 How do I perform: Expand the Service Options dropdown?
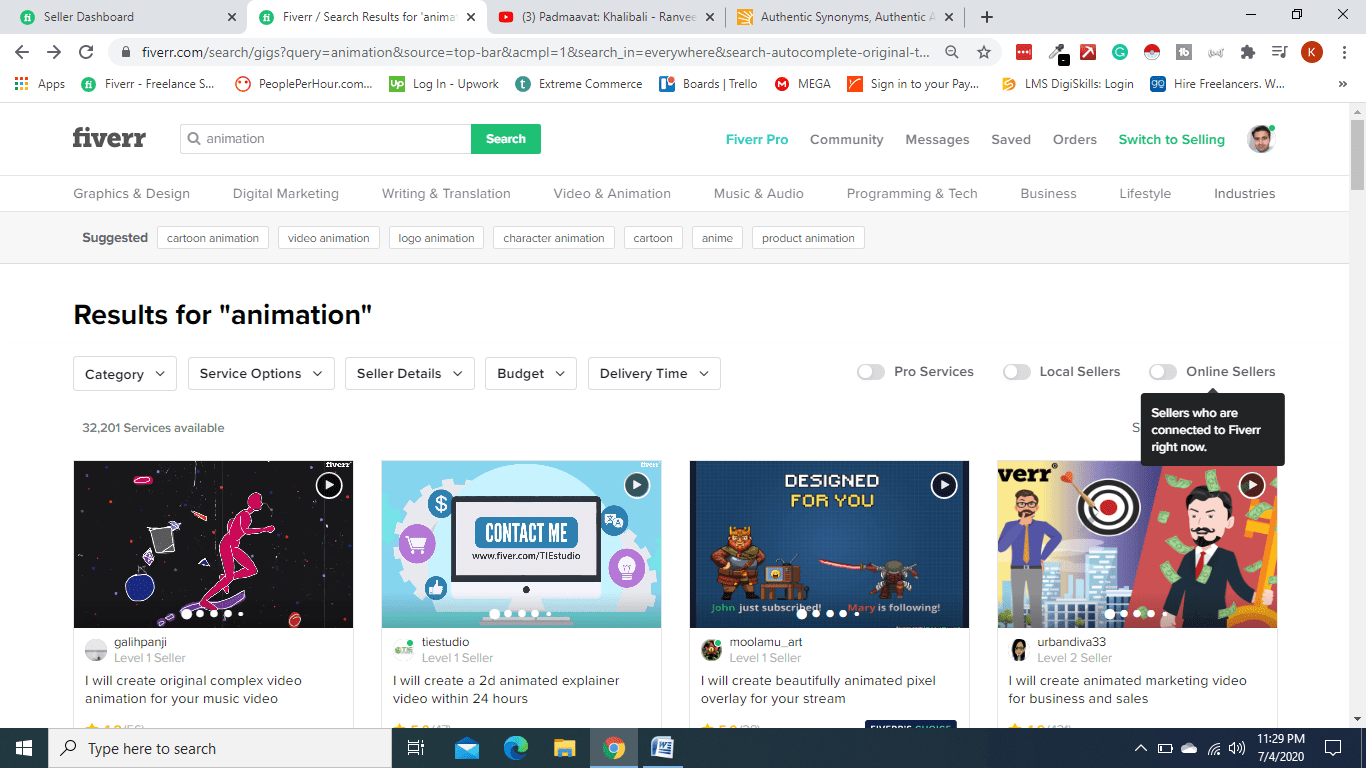[x=261, y=373]
